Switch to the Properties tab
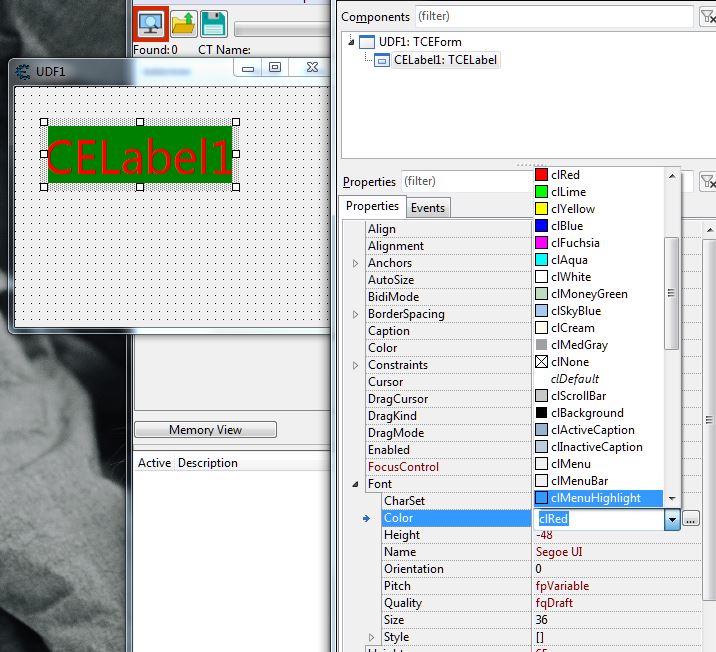The height and width of the screenshot is (652, 716). [372, 206]
